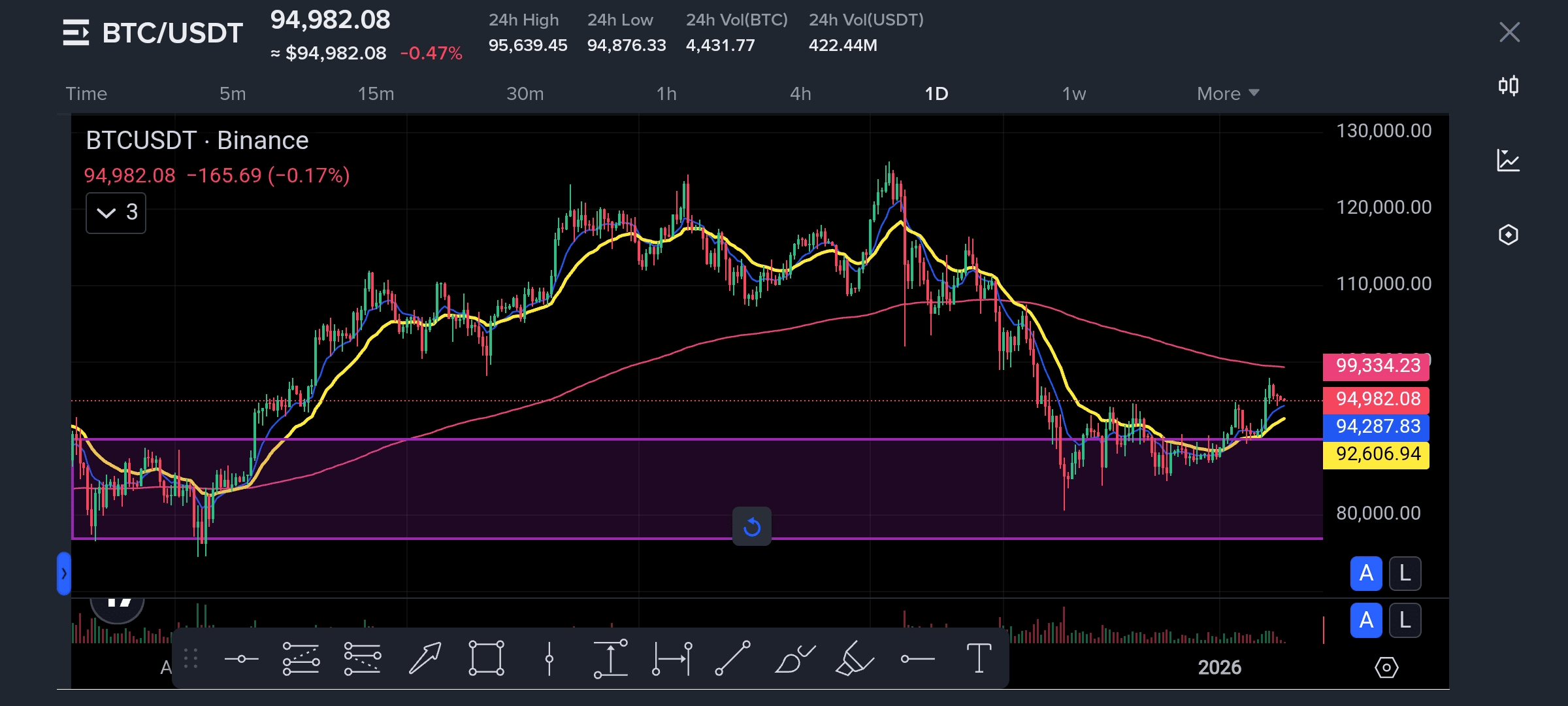Select the Text annotation tool

tap(978, 658)
